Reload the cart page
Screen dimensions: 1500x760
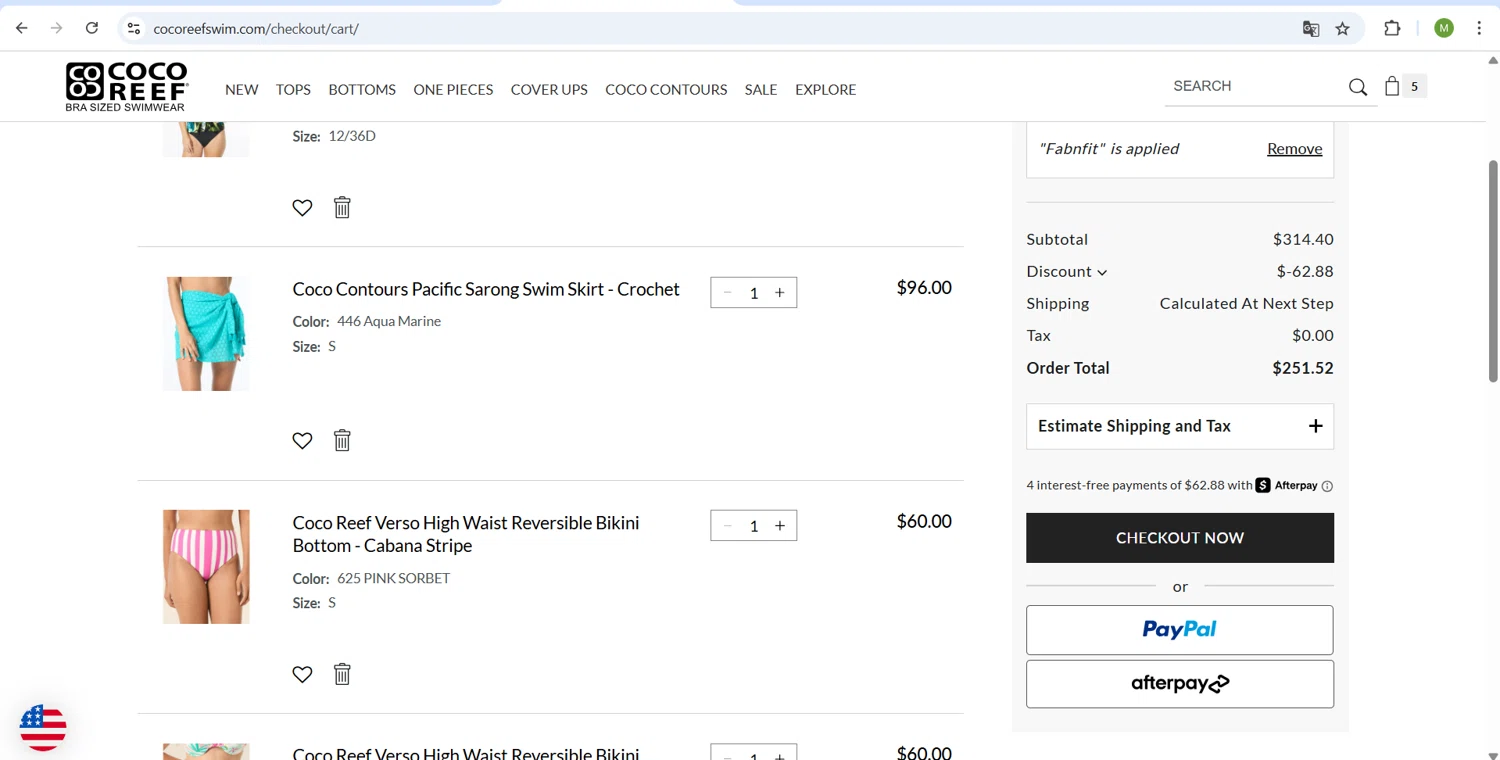tap(92, 28)
